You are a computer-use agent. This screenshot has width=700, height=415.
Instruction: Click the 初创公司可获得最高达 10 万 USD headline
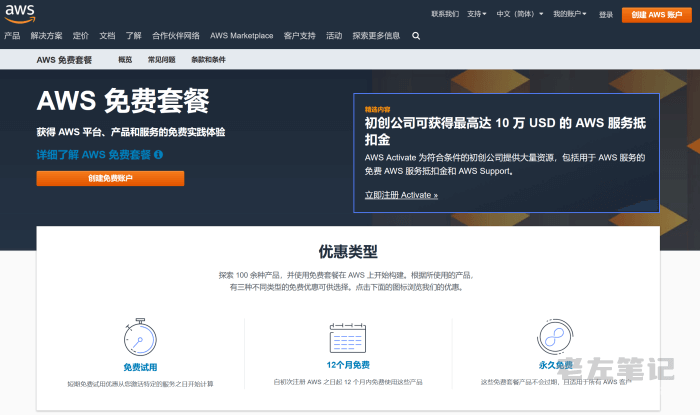pyautogui.click(x=505, y=131)
